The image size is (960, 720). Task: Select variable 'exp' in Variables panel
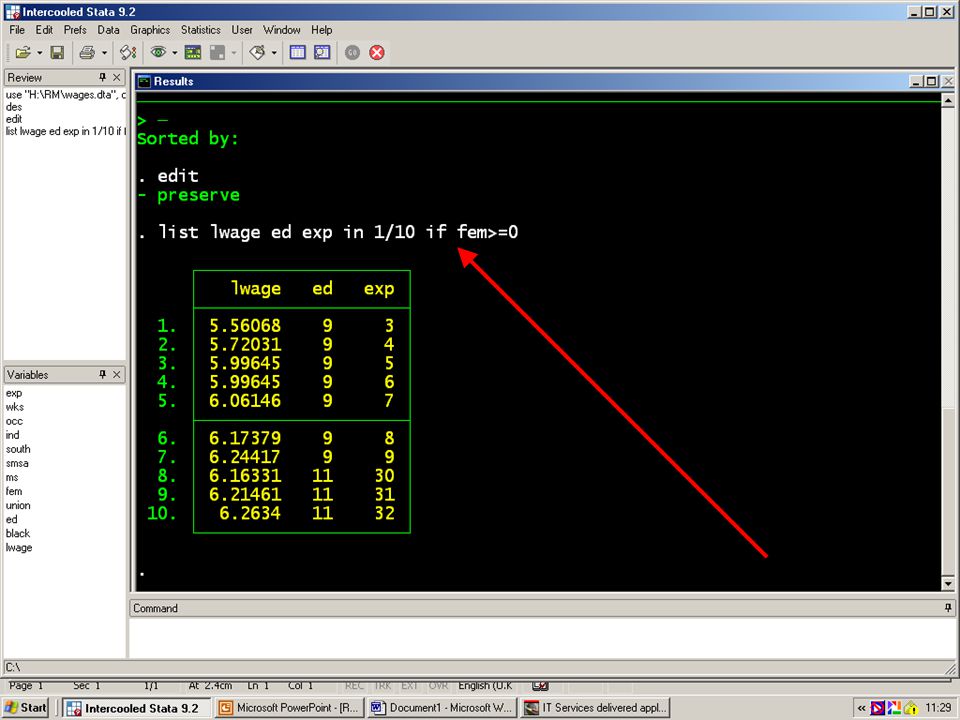[14, 393]
